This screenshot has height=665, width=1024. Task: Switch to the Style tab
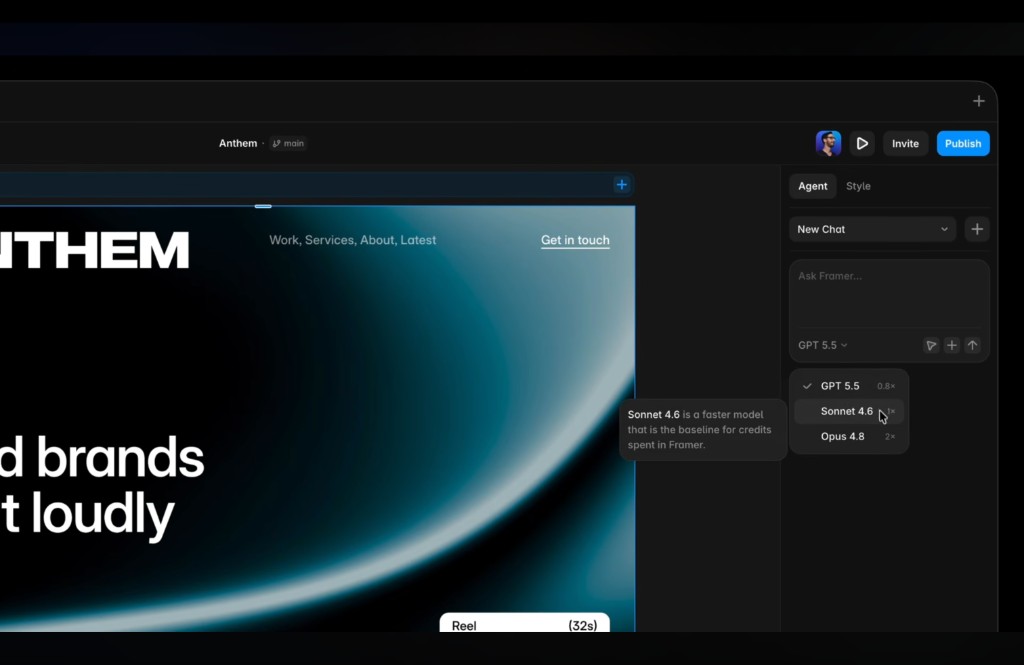click(858, 186)
